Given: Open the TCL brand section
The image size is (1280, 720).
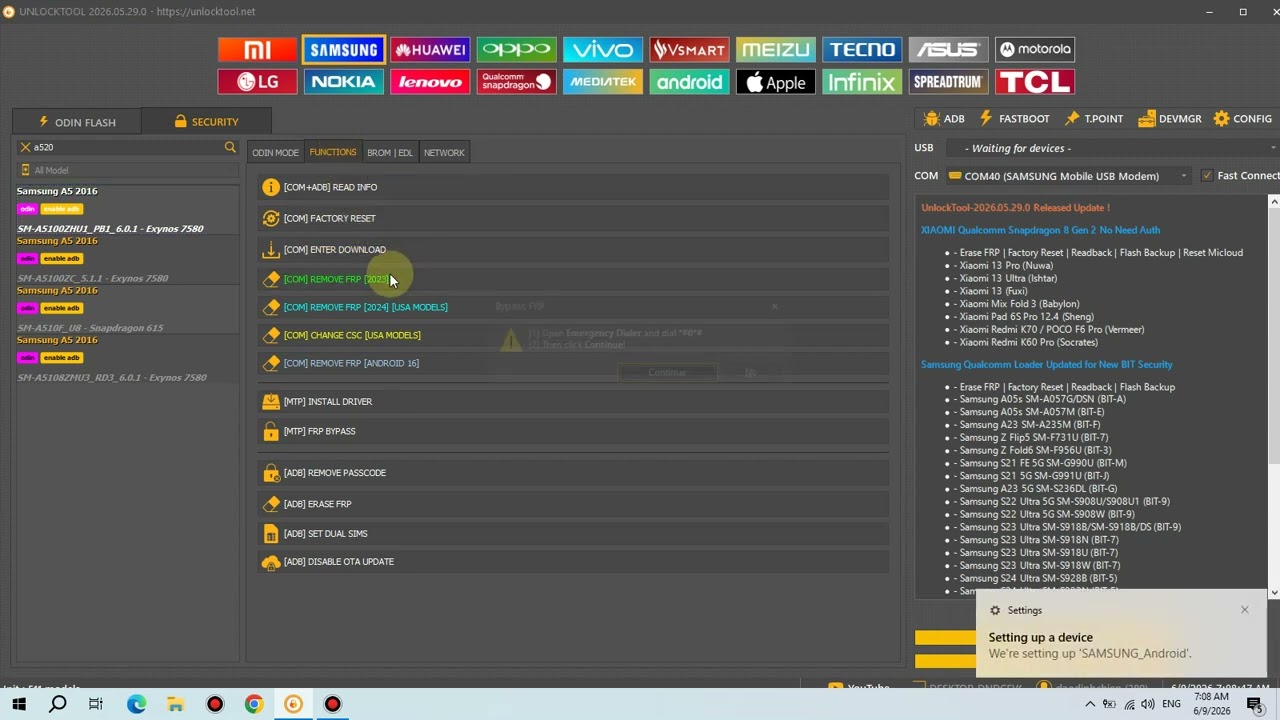Looking at the screenshot, I should point(1035,82).
